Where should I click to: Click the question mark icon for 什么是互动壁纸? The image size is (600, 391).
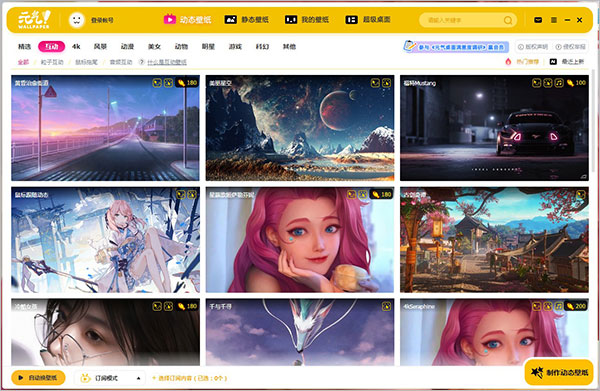click(142, 62)
